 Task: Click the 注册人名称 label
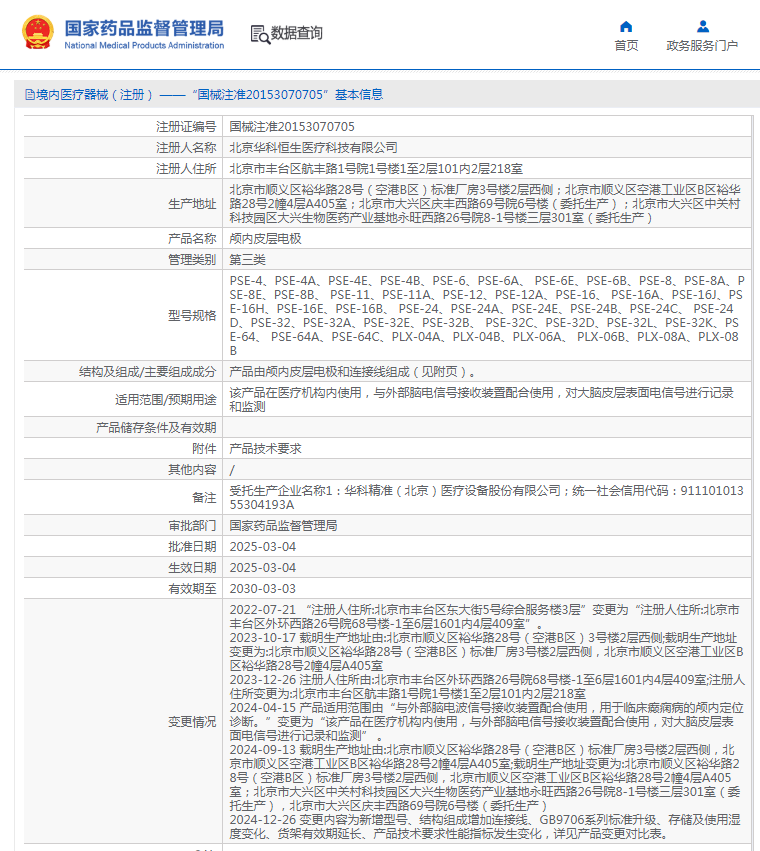point(186,148)
